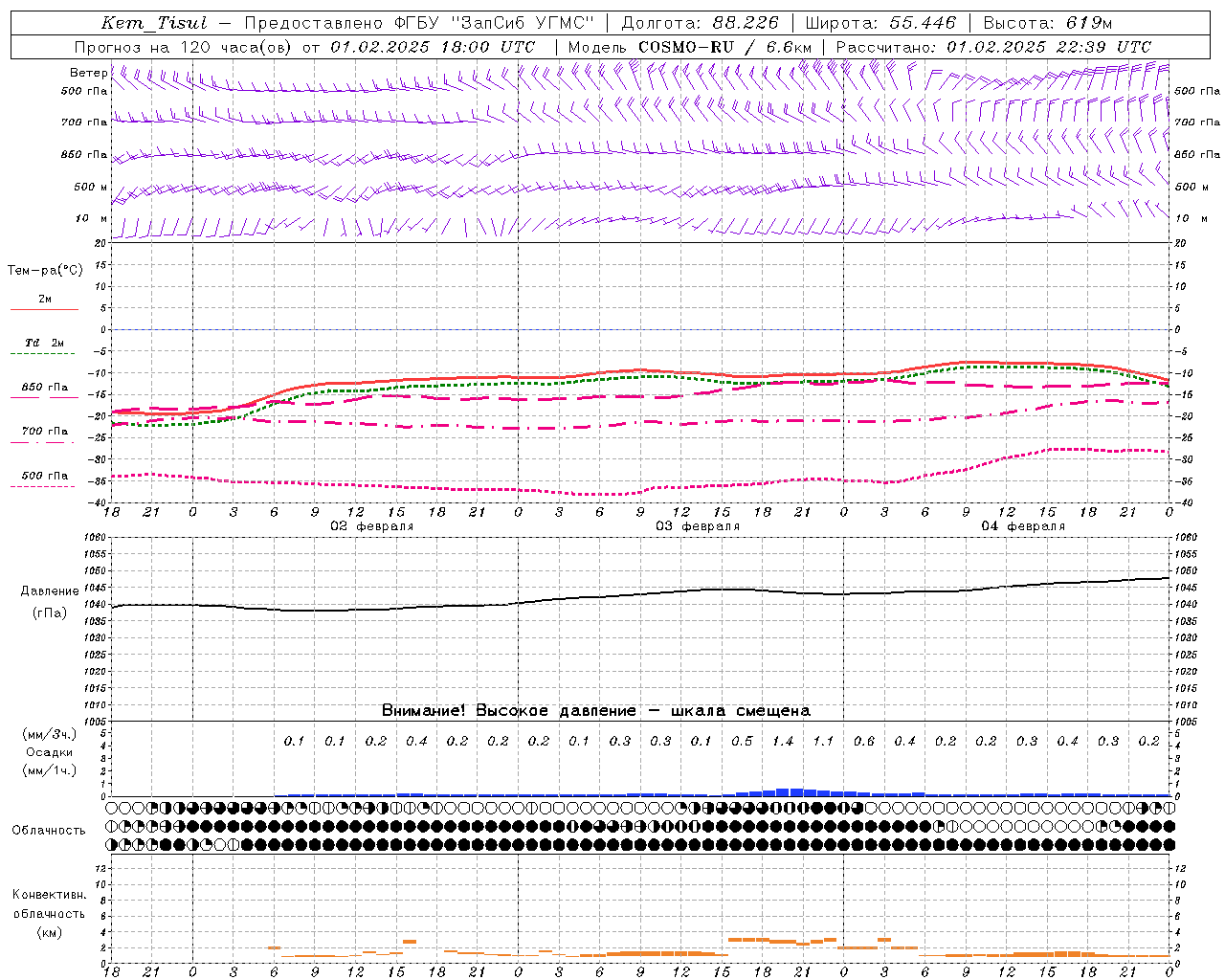Click the longitude value Долгота: 88.226
The height and width of the screenshot is (980, 1225).
click(x=700, y=23)
